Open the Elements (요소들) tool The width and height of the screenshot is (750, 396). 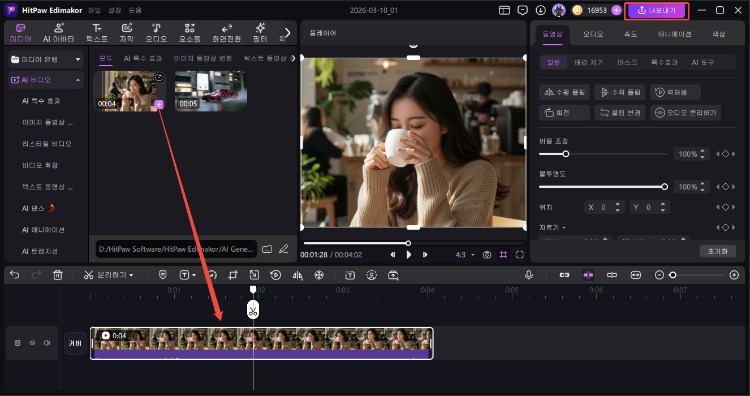tap(189, 33)
